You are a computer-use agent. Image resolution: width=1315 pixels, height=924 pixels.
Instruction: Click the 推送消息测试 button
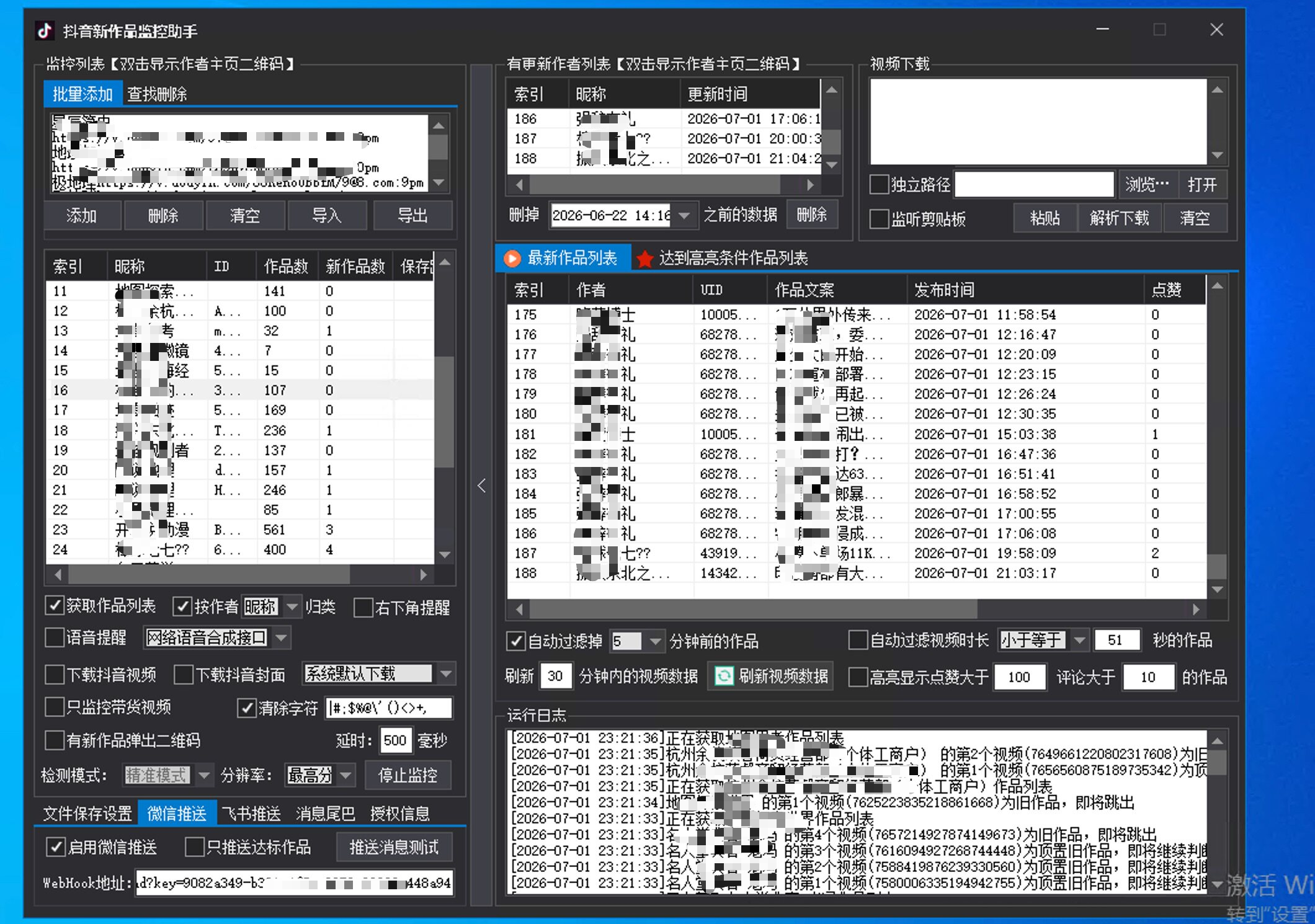click(394, 847)
